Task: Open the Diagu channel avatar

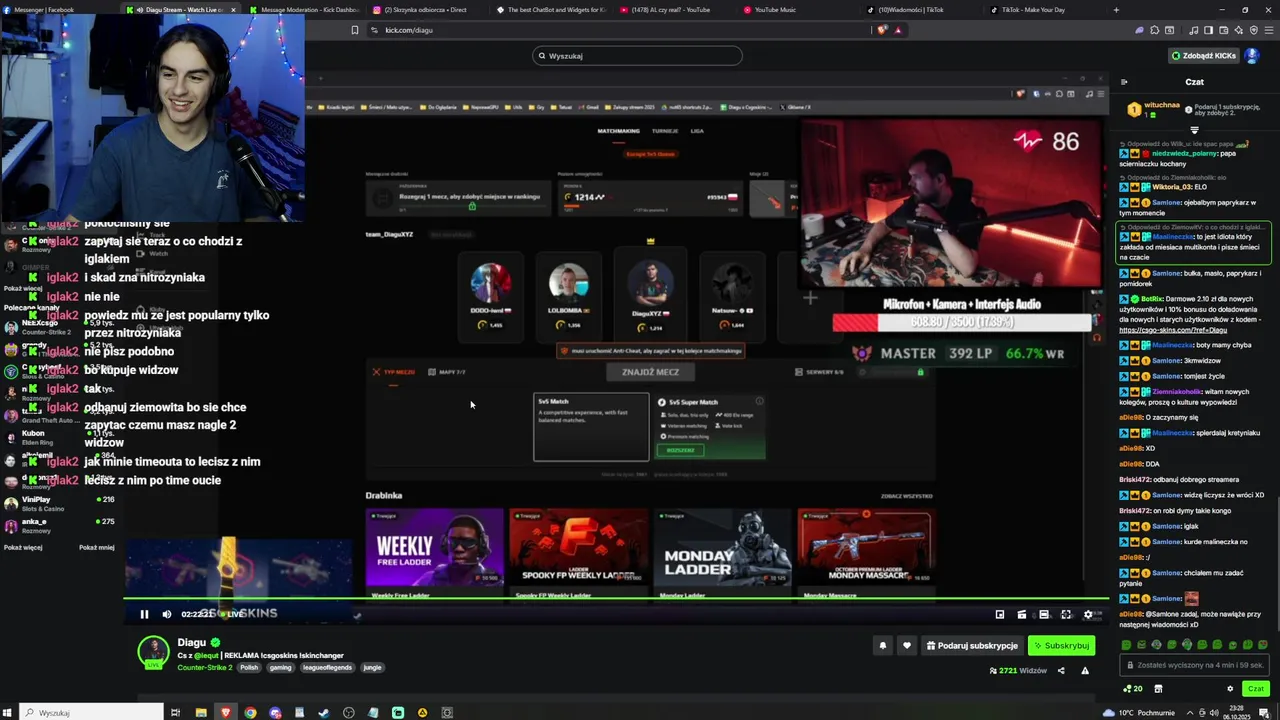Action: (153, 651)
